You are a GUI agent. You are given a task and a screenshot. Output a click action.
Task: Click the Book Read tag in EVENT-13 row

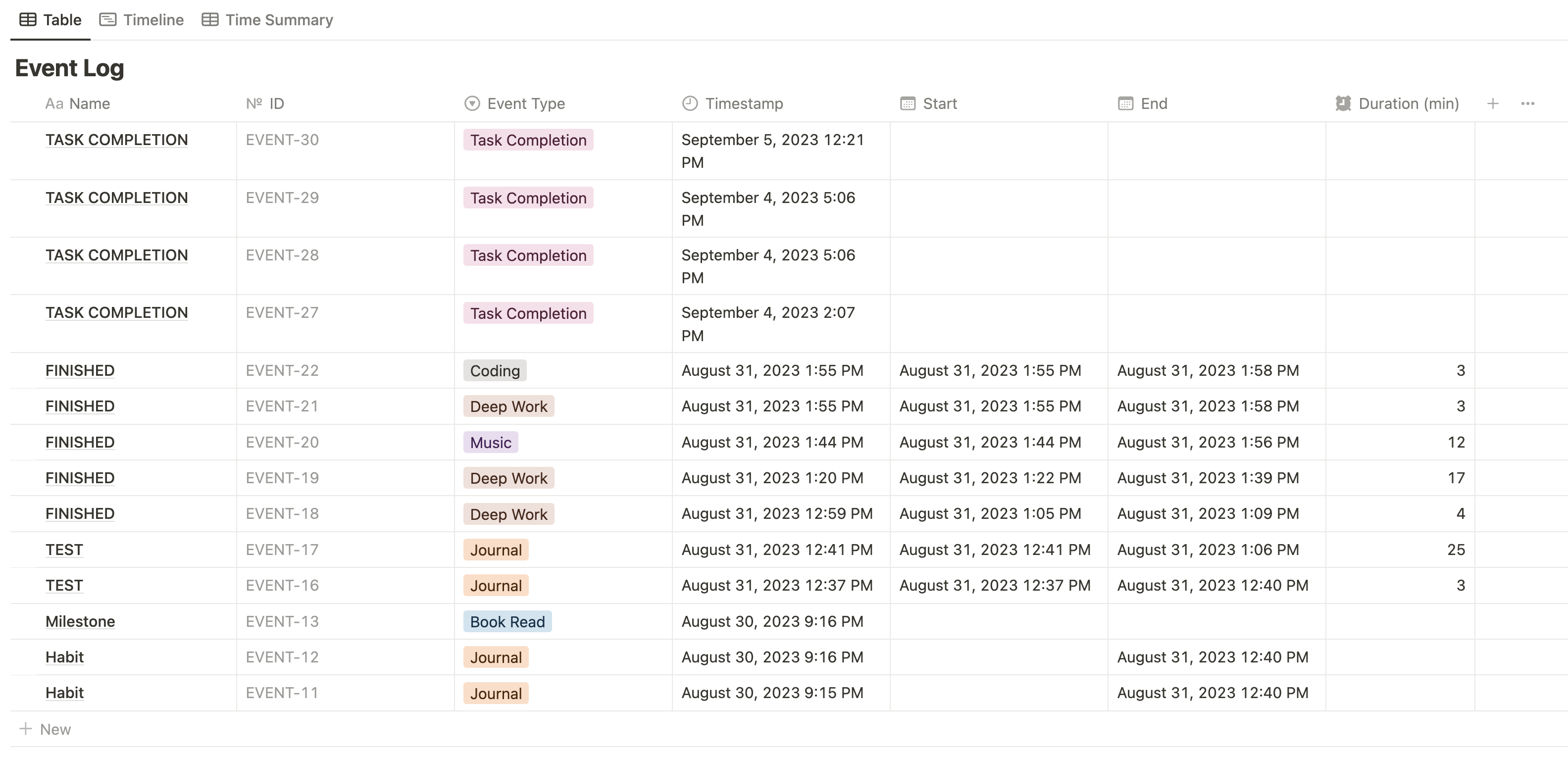507,621
